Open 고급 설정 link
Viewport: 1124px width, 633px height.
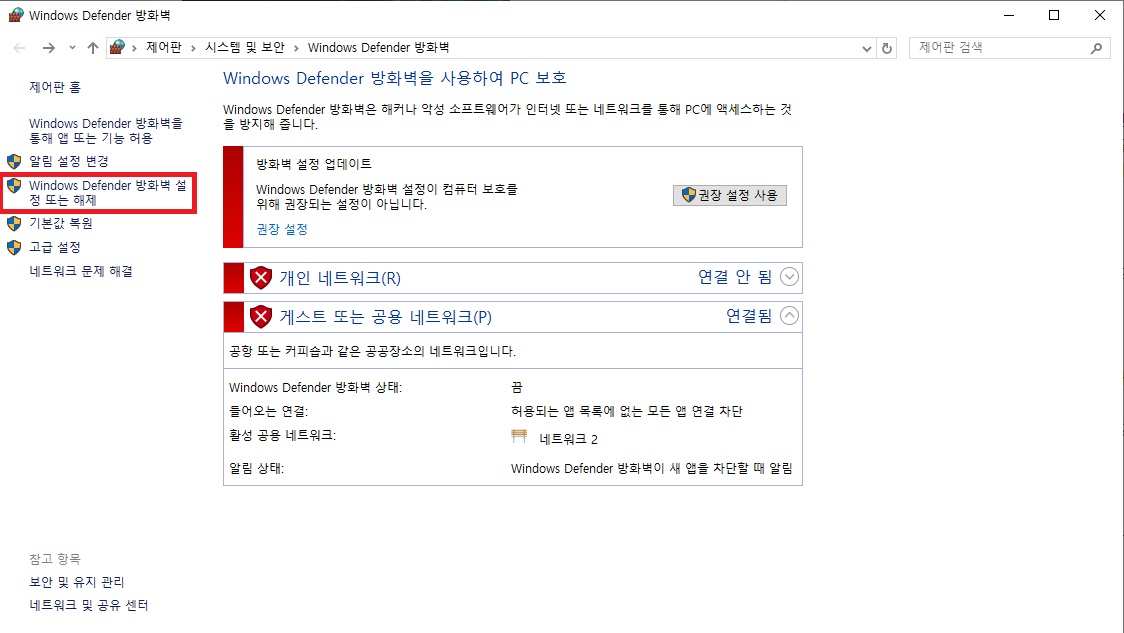point(54,247)
